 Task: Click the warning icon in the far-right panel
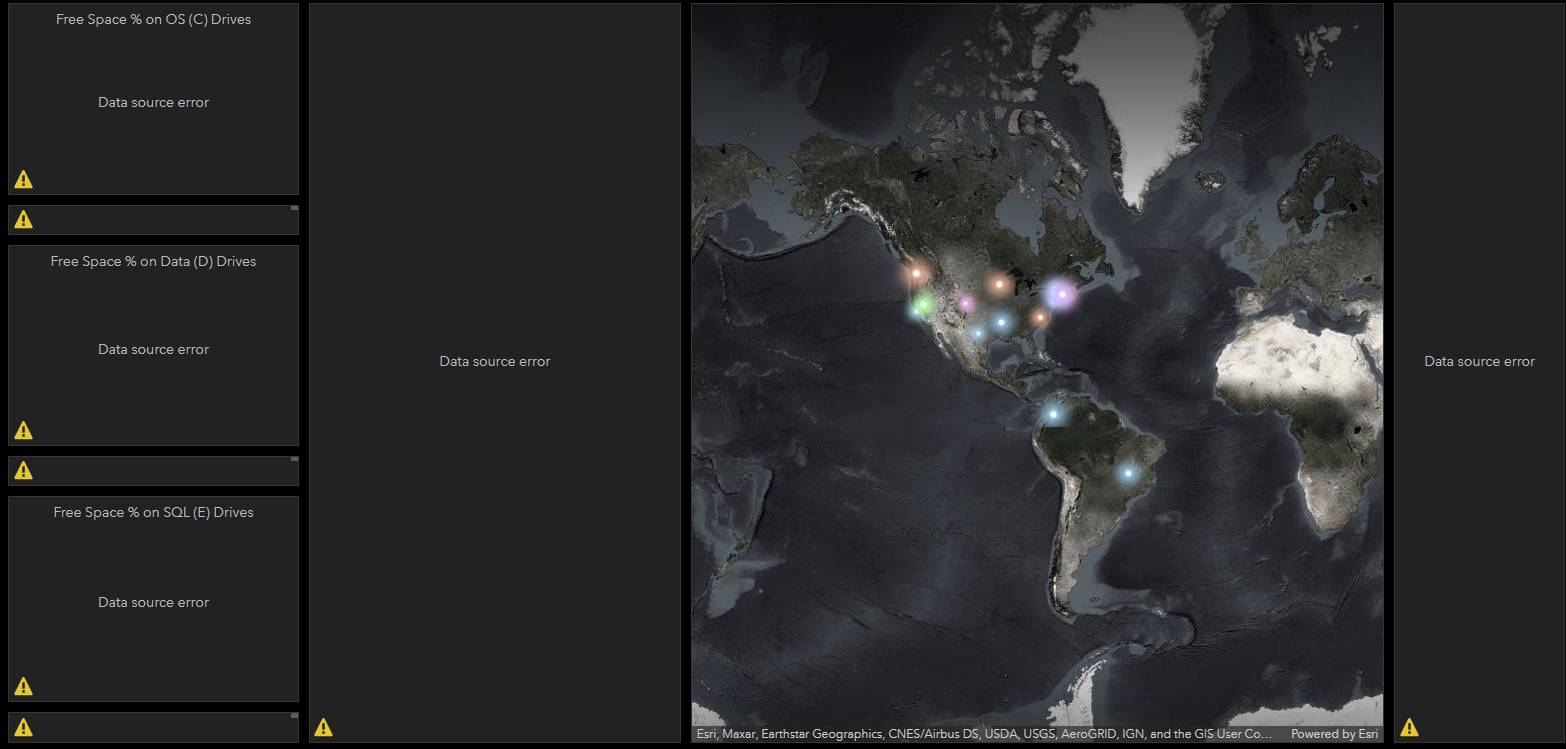[1410, 727]
